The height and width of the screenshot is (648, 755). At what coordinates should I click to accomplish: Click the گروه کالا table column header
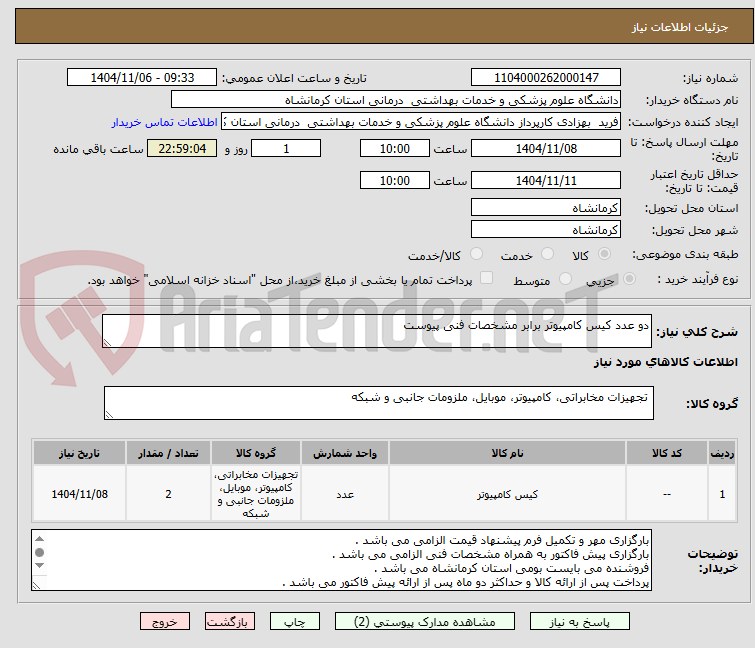pos(256,453)
